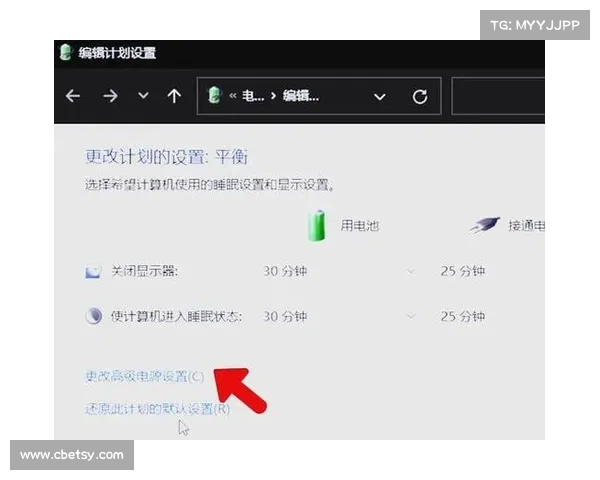Click the title bar battery icon

(x=66, y=52)
